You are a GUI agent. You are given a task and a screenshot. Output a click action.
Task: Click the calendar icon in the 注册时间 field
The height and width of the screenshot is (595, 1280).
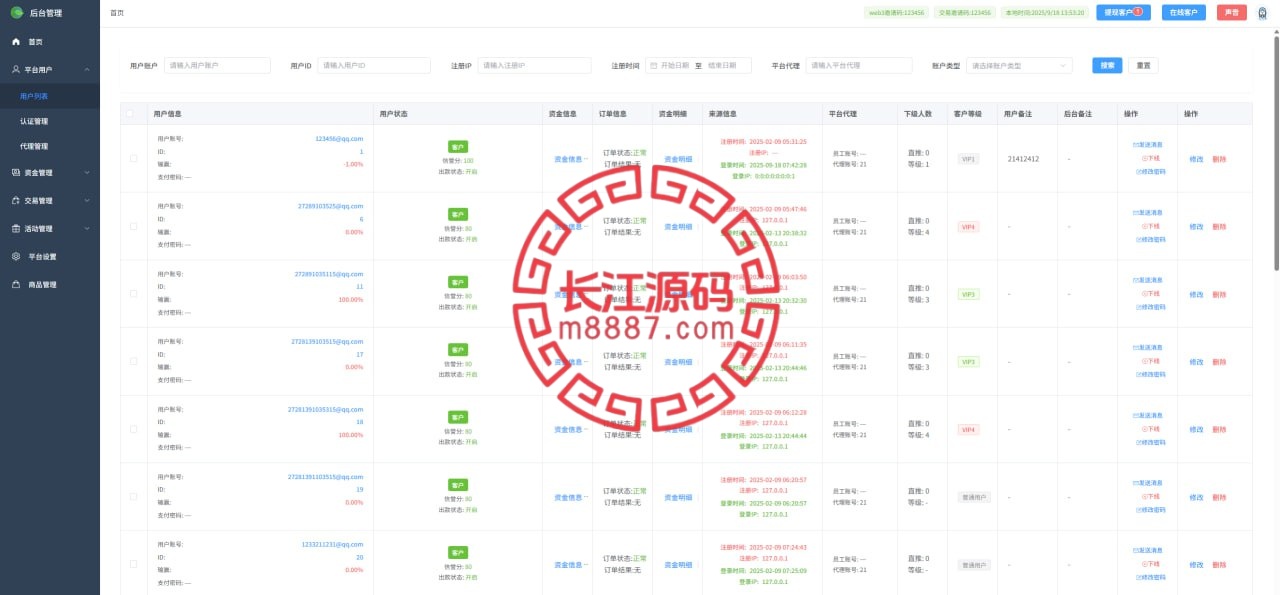tap(654, 65)
